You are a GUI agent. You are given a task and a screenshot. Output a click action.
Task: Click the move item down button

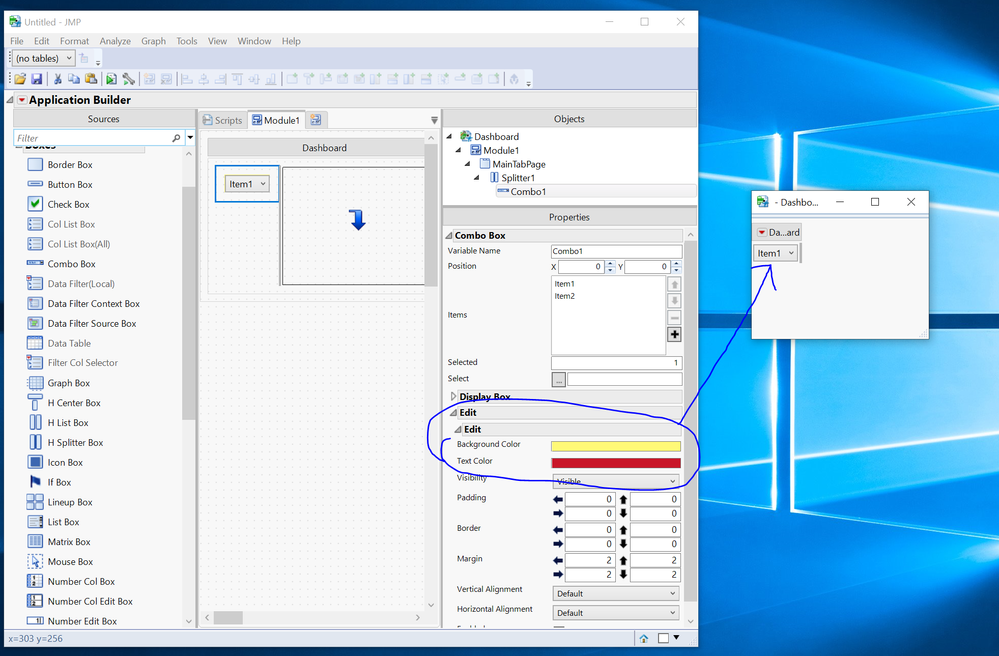(674, 301)
